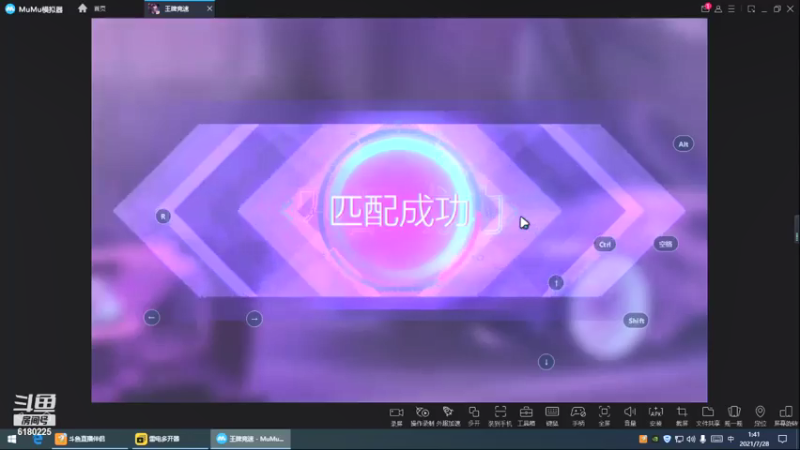Screen dimensions: 800x450
Task: Open the 工具箱 toolbox
Action: pos(526,416)
